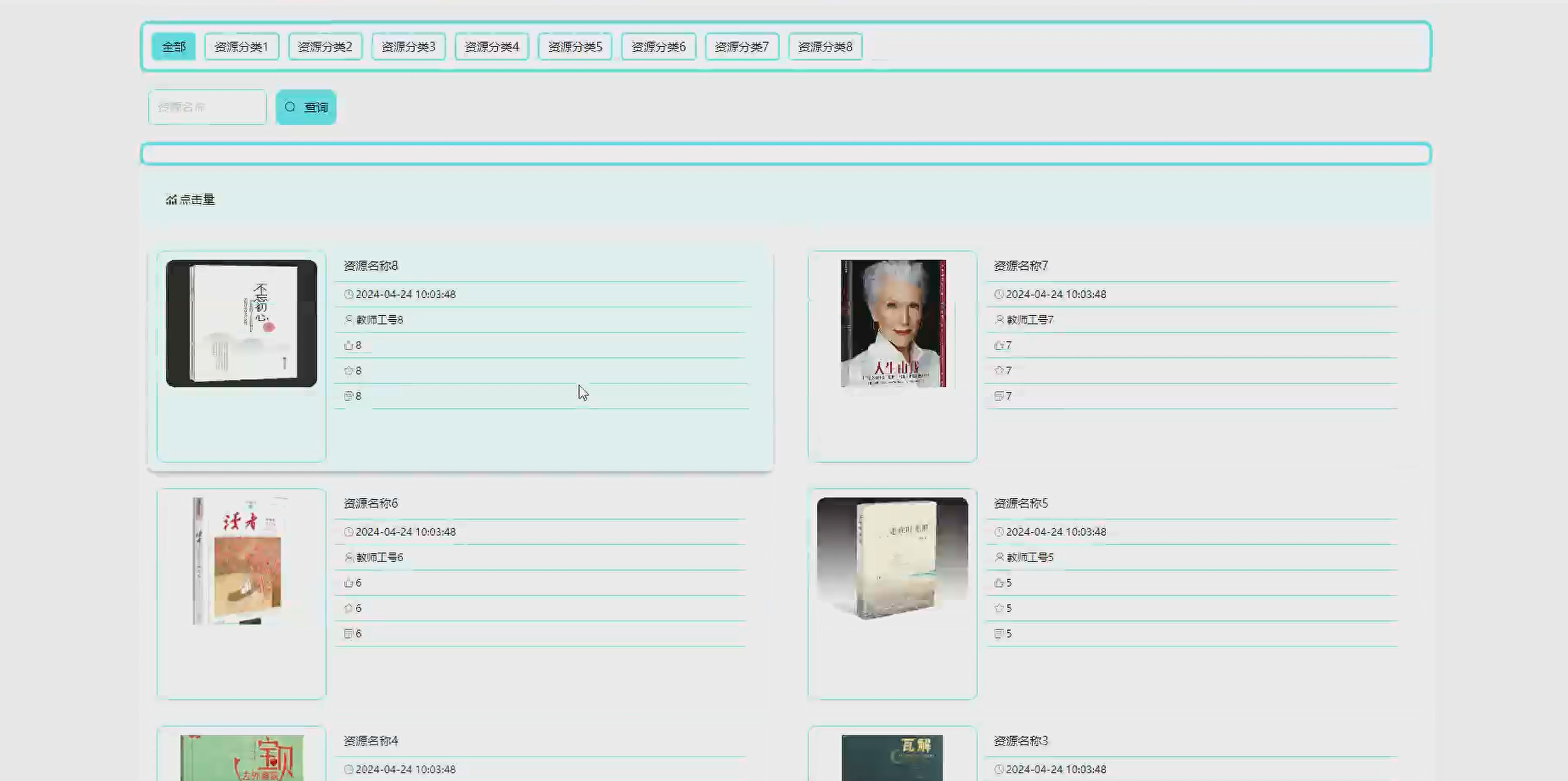Click the comment count icon of 资源名称5
The height and width of the screenshot is (781, 1568).
pyautogui.click(x=999, y=634)
